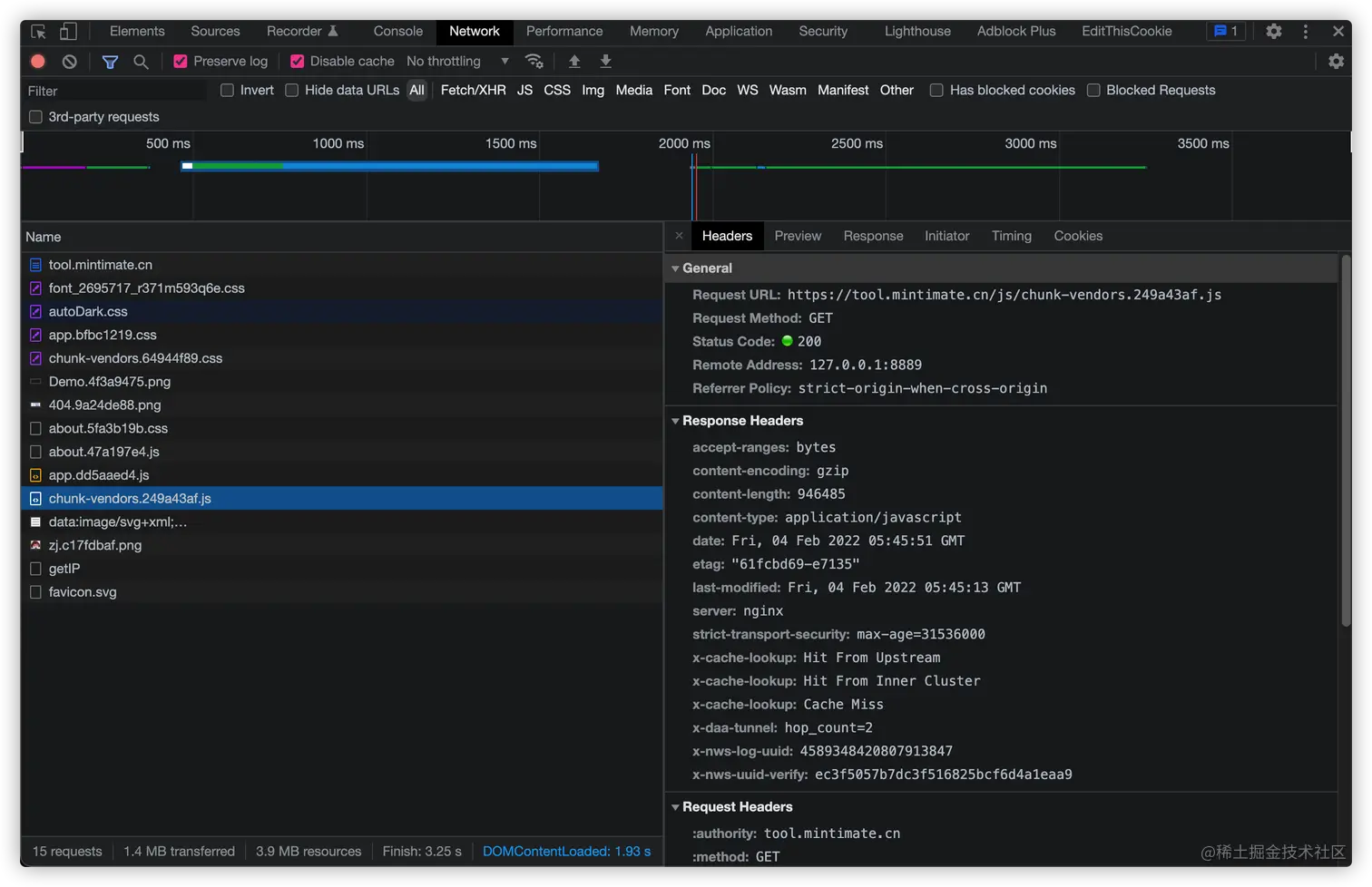Open the network search magnifier
The height and width of the screenshot is (887, 1372).
point(141,62)
